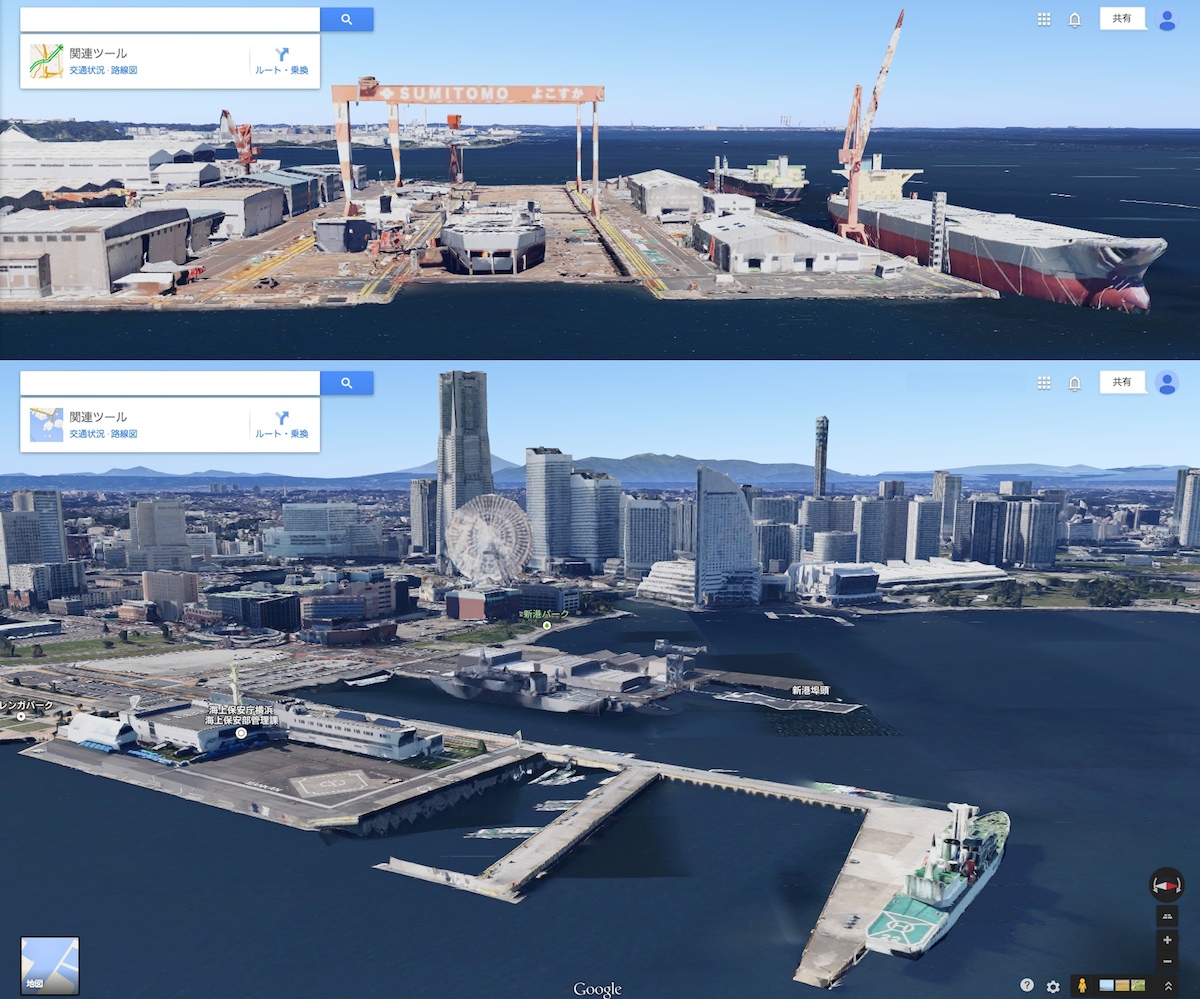Focus the search box in the Sumitomo shipyard view

170,19
